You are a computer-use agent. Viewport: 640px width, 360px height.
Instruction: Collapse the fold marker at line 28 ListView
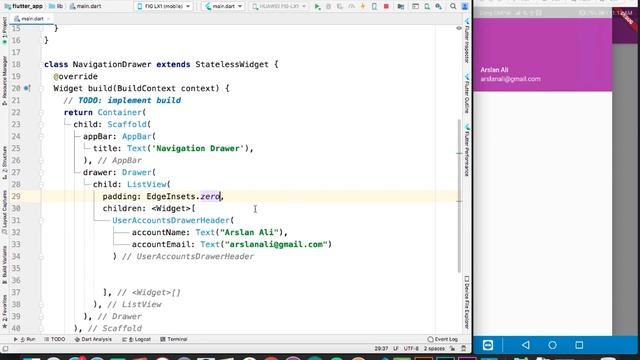point(41,184)
